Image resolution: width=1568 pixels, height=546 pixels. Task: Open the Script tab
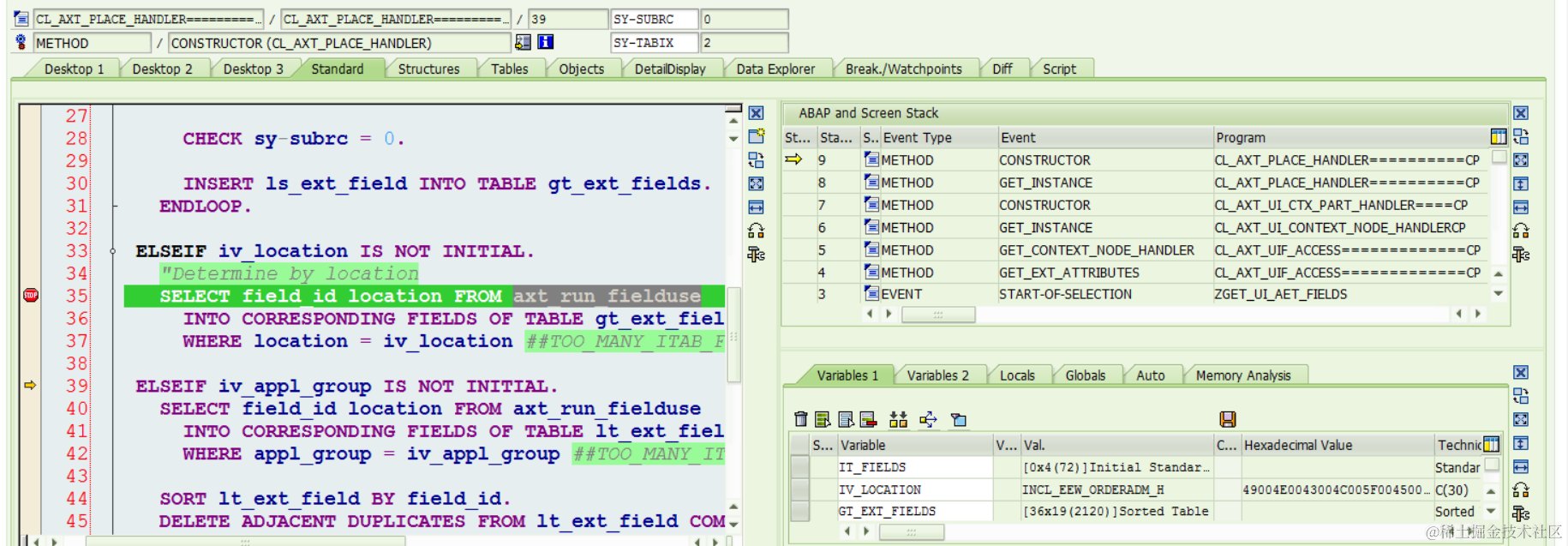click(x=1059, y=69)
